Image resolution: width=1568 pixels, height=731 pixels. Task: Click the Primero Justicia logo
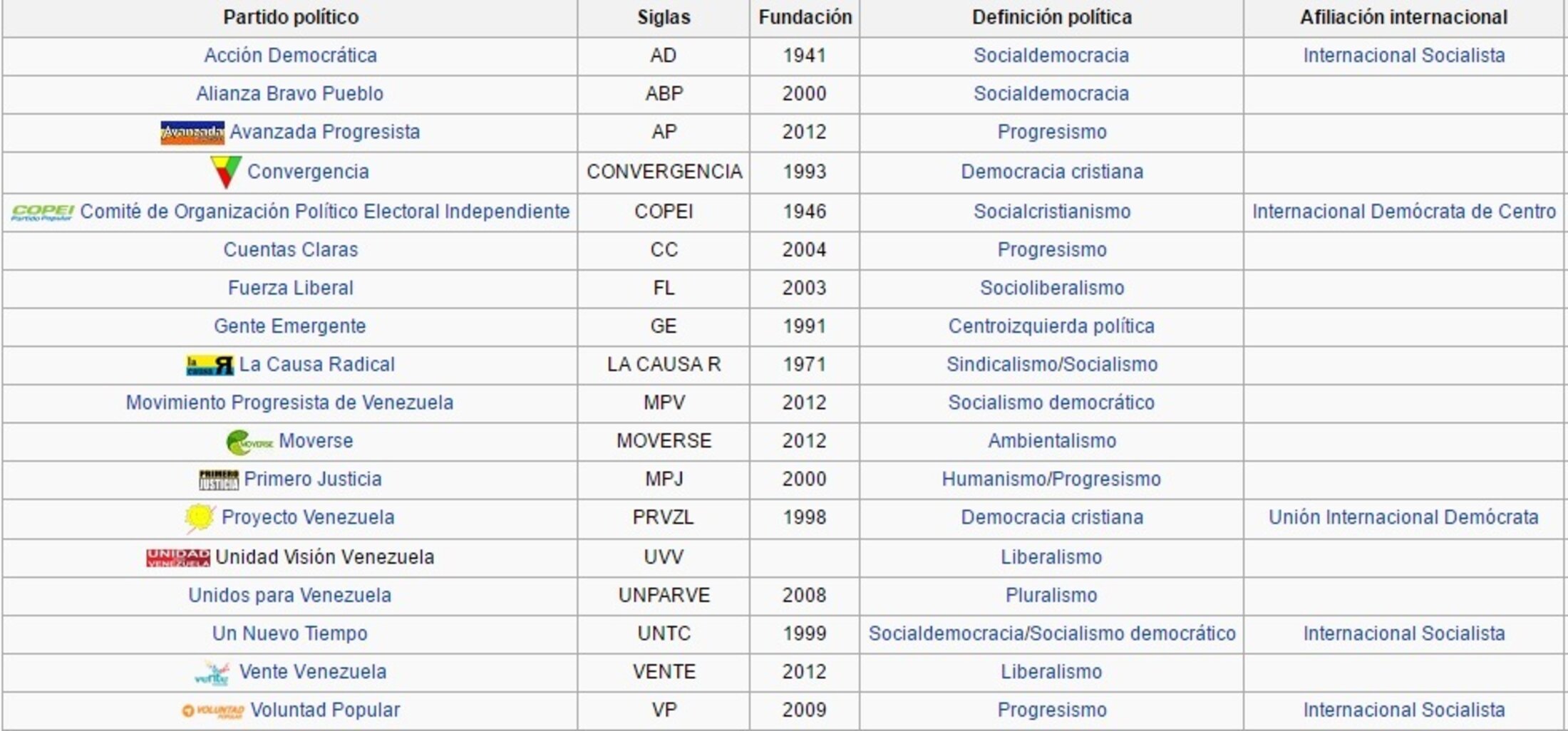click(219, 479)
